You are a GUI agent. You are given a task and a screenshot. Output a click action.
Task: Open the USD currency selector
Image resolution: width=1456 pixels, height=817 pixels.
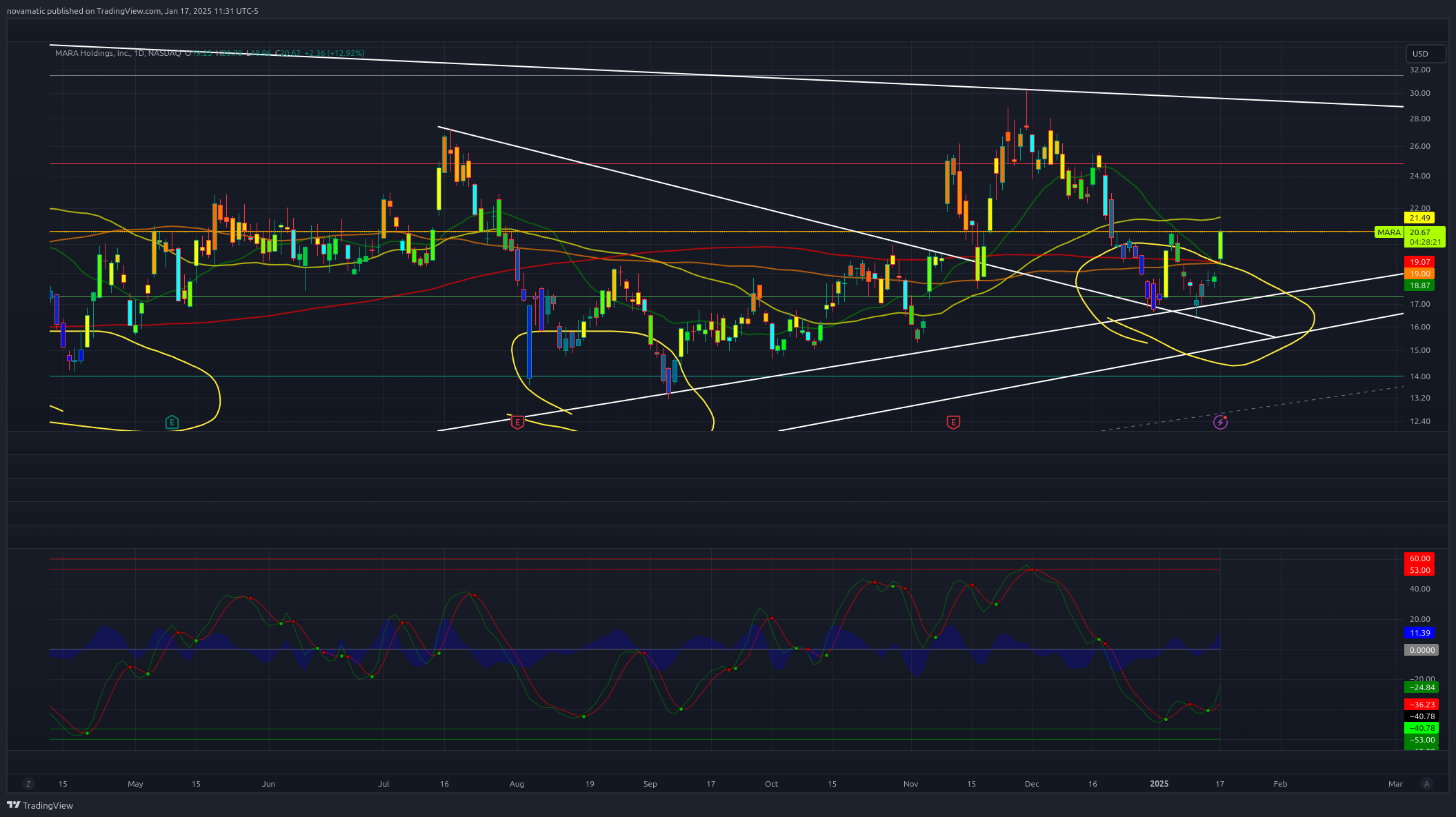point(1426,54)
